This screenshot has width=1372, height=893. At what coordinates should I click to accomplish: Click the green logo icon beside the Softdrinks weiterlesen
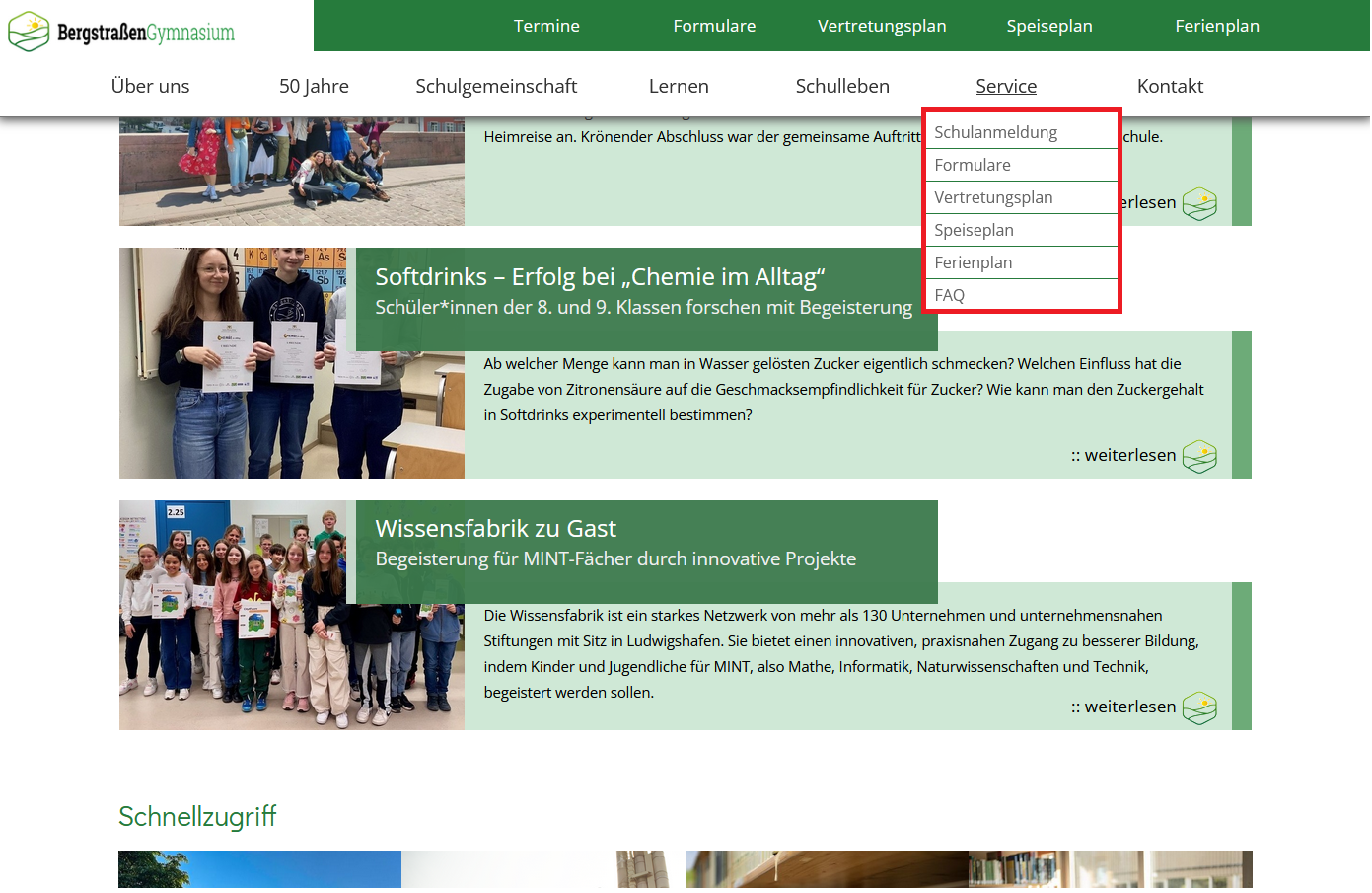[x=1198, y=456]
